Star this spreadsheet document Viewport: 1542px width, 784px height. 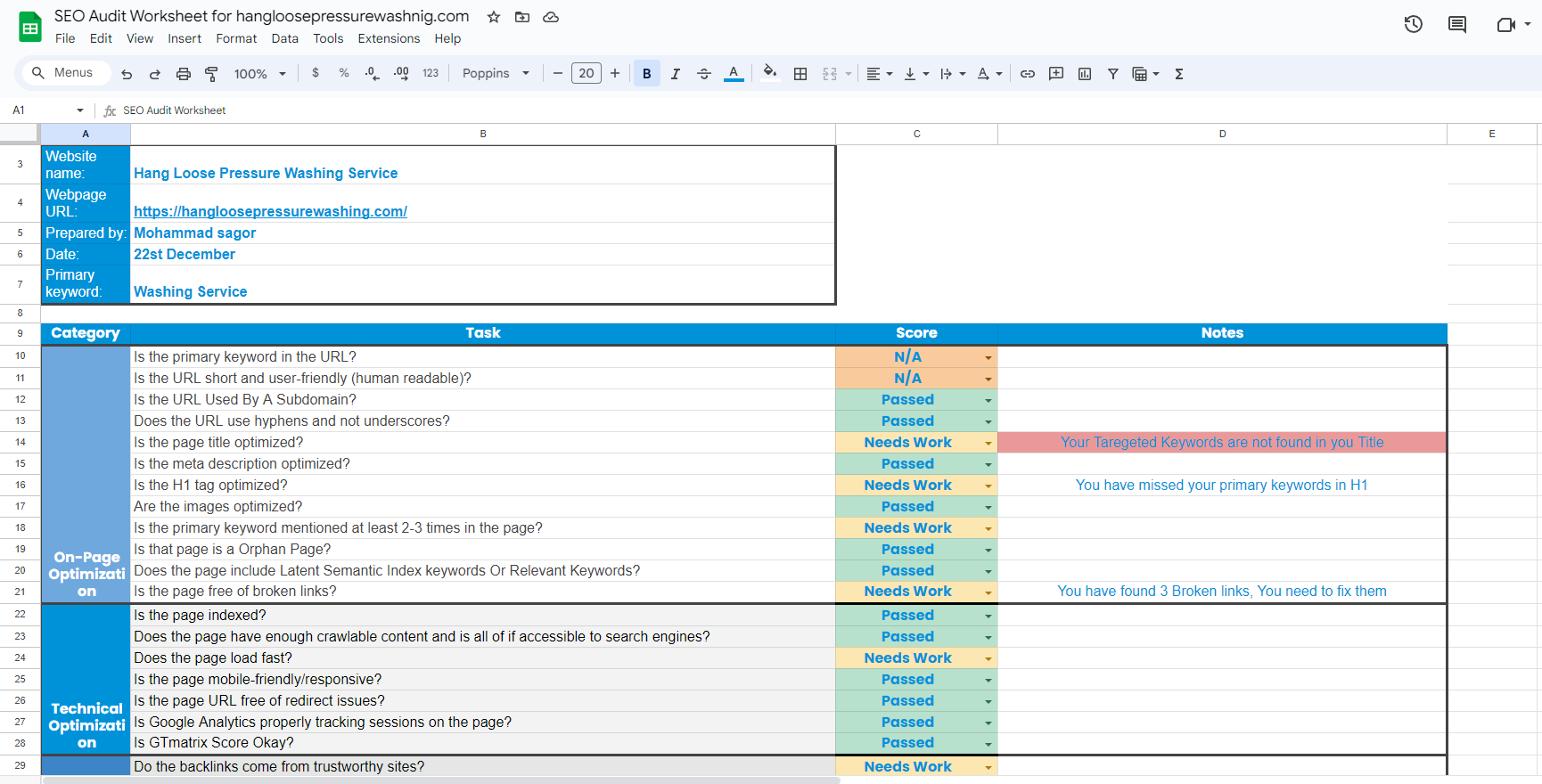point(494,17)
